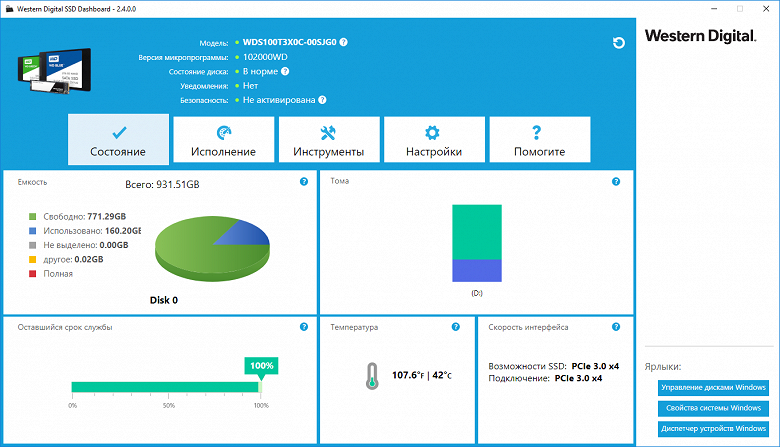Click help icon next to 'Не активирована'
Screen dimensions: 780x447
[x=322, y=100]
